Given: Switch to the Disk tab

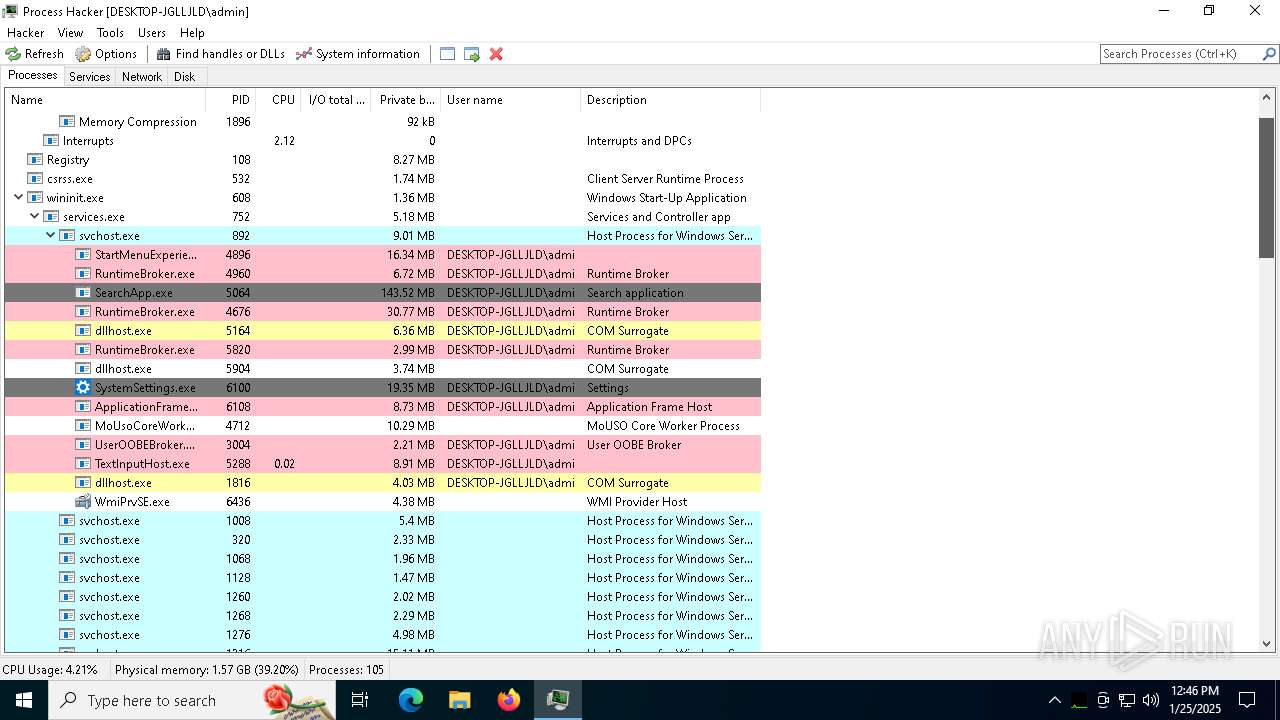Looking at the screenshot, I should [184, 77].
